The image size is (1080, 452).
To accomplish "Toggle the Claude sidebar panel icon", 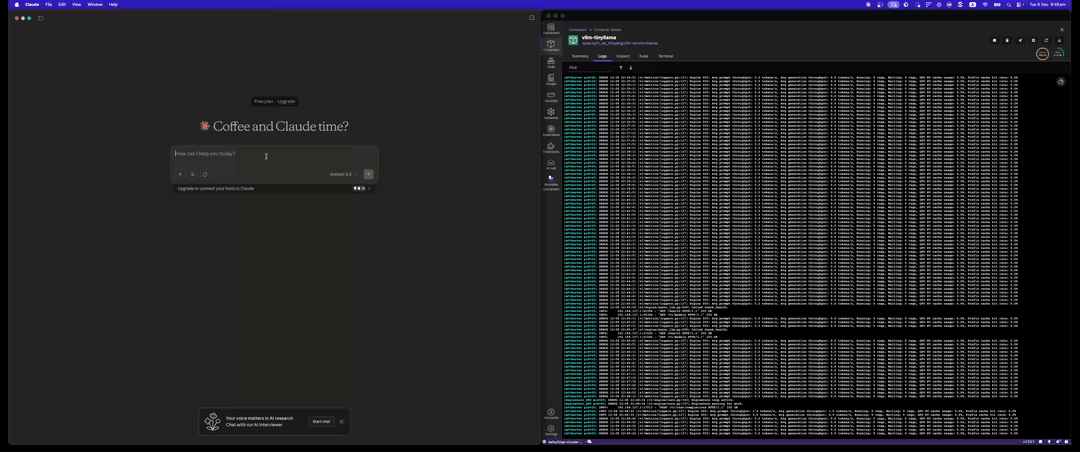I will 40,18.
